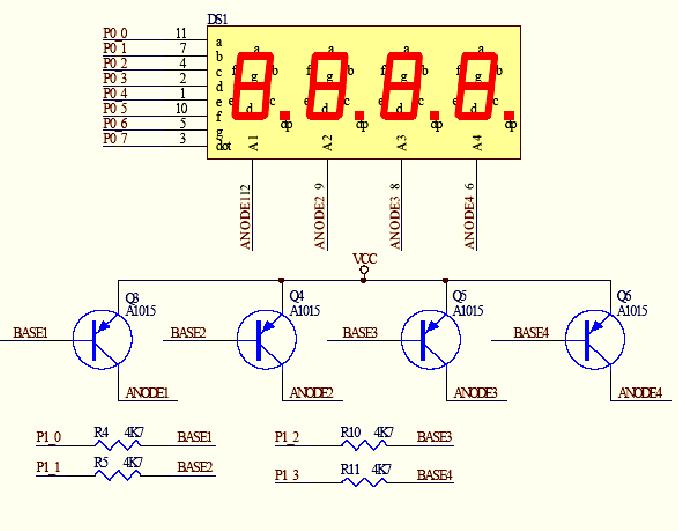Screen dimensions: 678x531
Task: Click the R4 resistor zigzag symbol
Action: coord(118,445)
